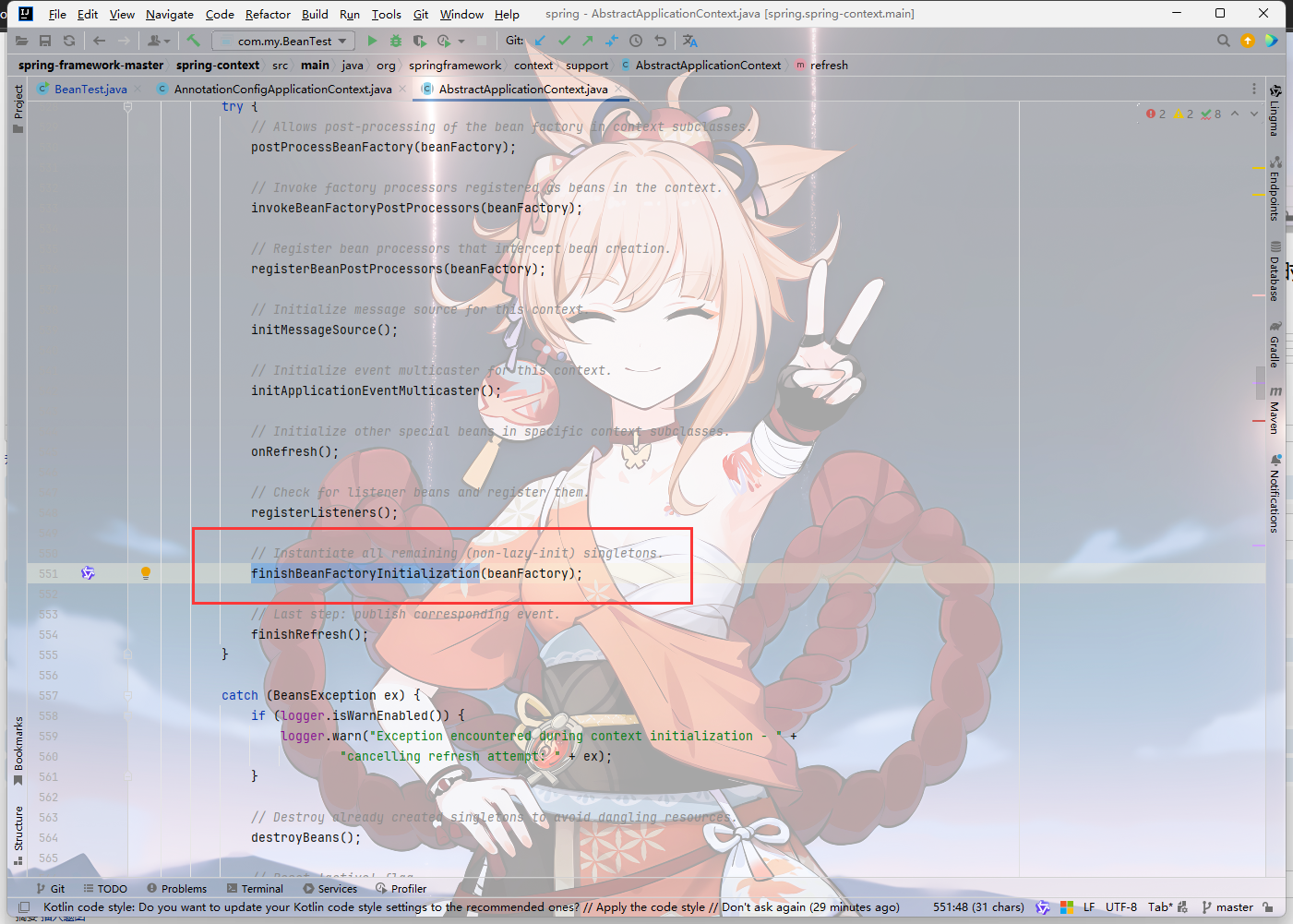
Task: Click the Open folder toolbar icon
Action: [x=21, y=41]
